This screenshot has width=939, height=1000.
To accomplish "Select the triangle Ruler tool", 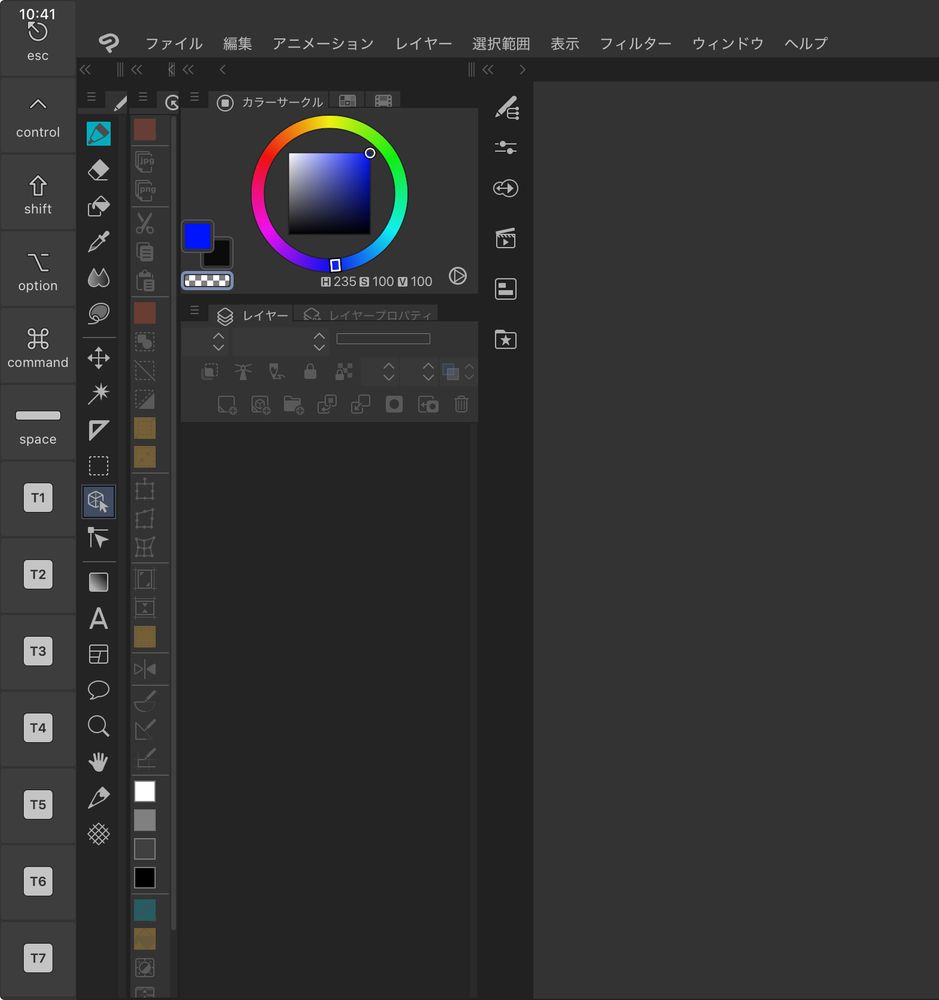I will pyautogui.click(x=98, y=430).
